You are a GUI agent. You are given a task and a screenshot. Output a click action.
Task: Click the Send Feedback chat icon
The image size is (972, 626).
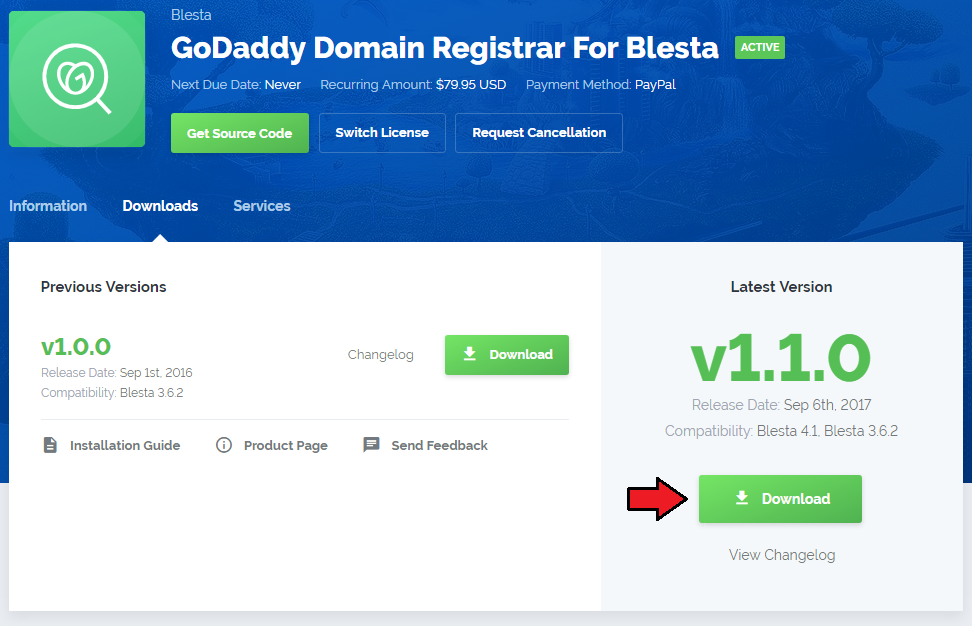pyautogui.click(x=371, y=445)
